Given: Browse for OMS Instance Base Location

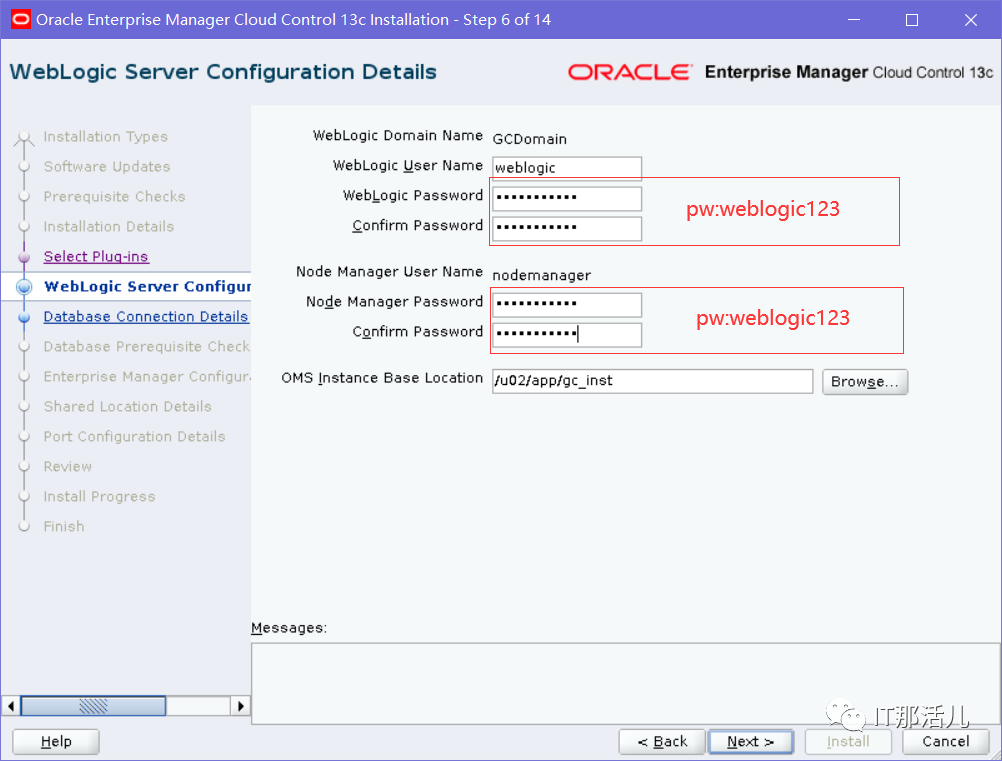Looking at the screenshot, I should point(865,381).
